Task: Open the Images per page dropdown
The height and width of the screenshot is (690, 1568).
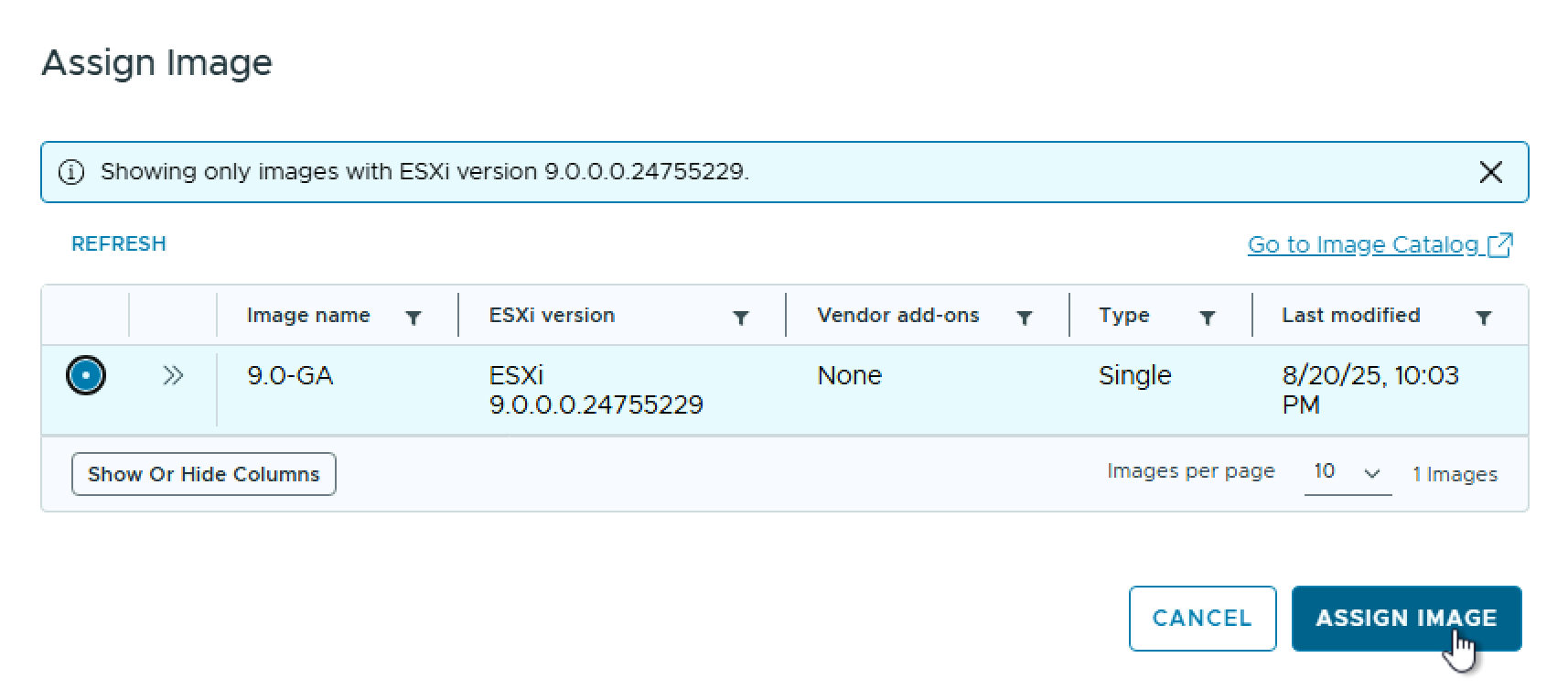Action: pyautogui.click(x=1347, y=472)
